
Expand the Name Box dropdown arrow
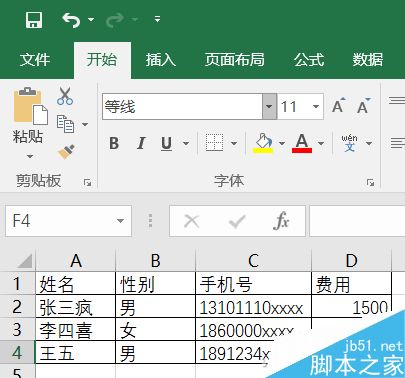pos(120,221)
